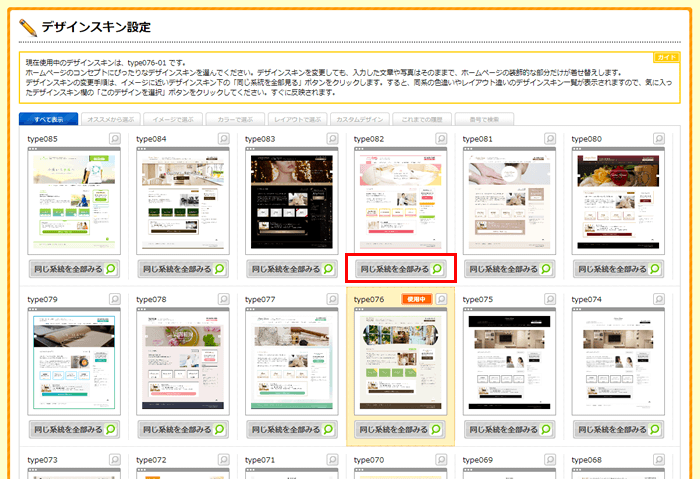Click the magnifier icon for type085
Image resolution: width=700 pixels, height=479 pixels.
(x=115, y=139)
